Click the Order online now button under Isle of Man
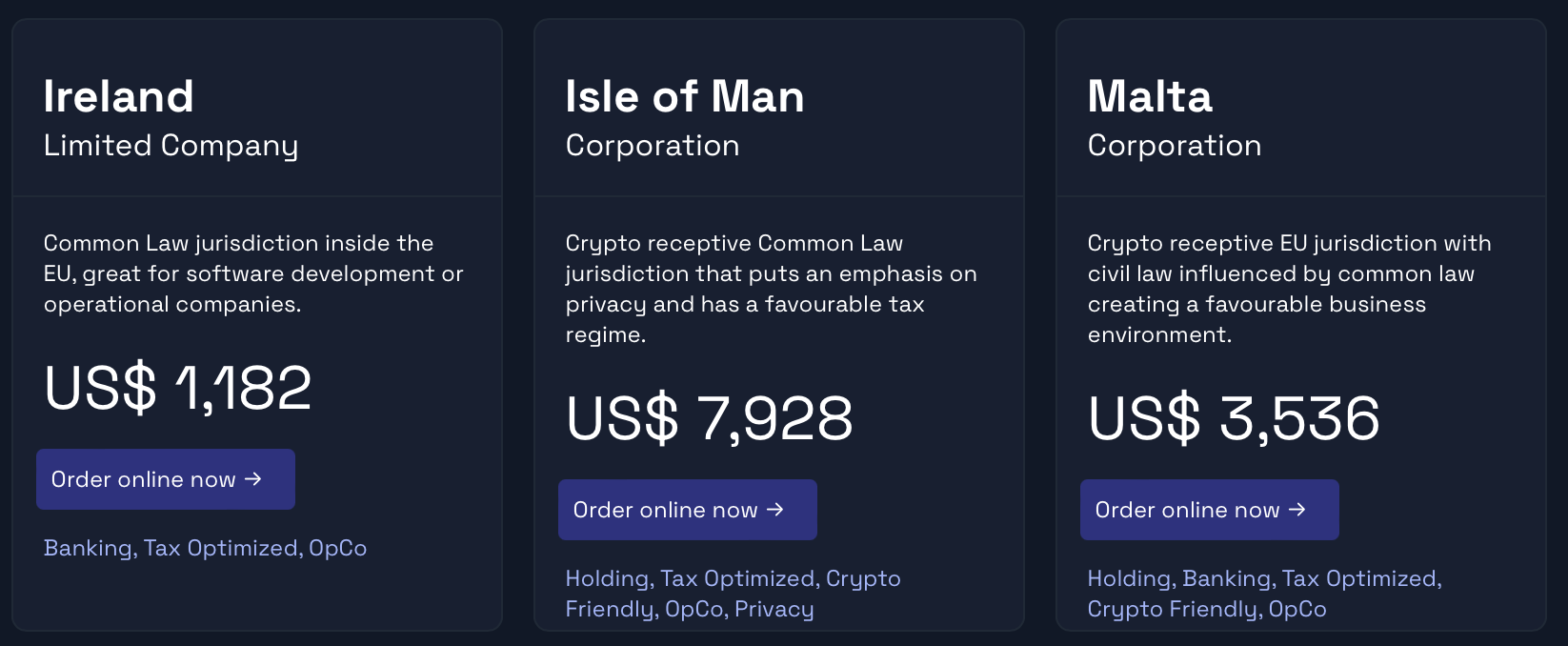 tap(687, 510)
